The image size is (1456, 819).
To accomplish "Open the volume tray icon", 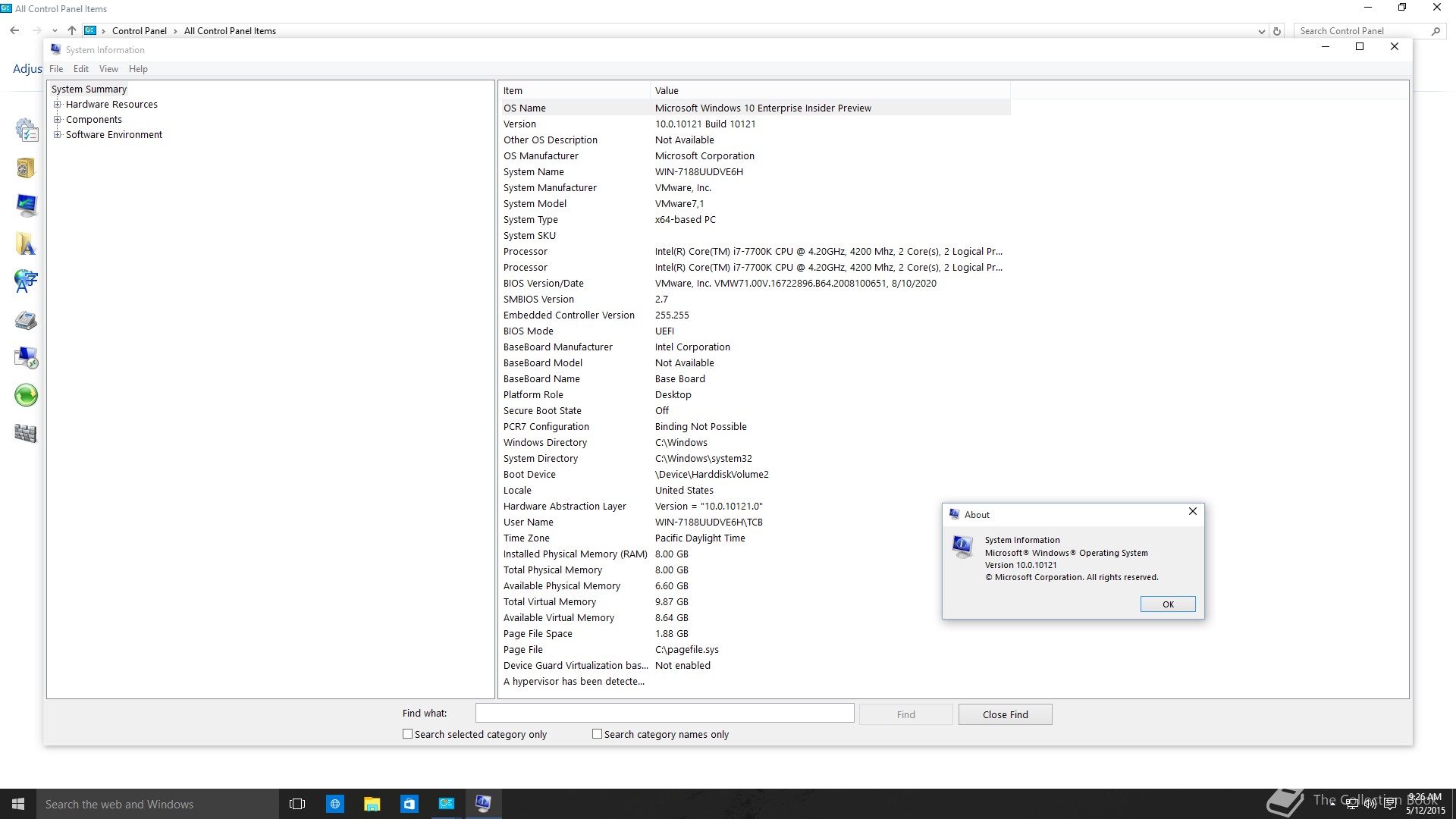I will pos(1370,804).
